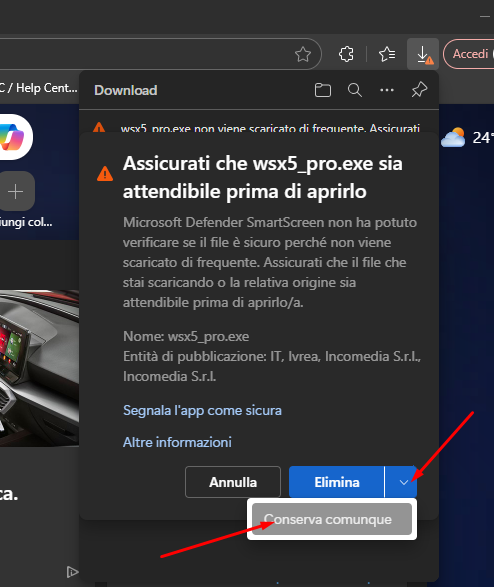Screen dimensions: 494x587
Task: Add this page to favorites star
Action: [303, 54]
